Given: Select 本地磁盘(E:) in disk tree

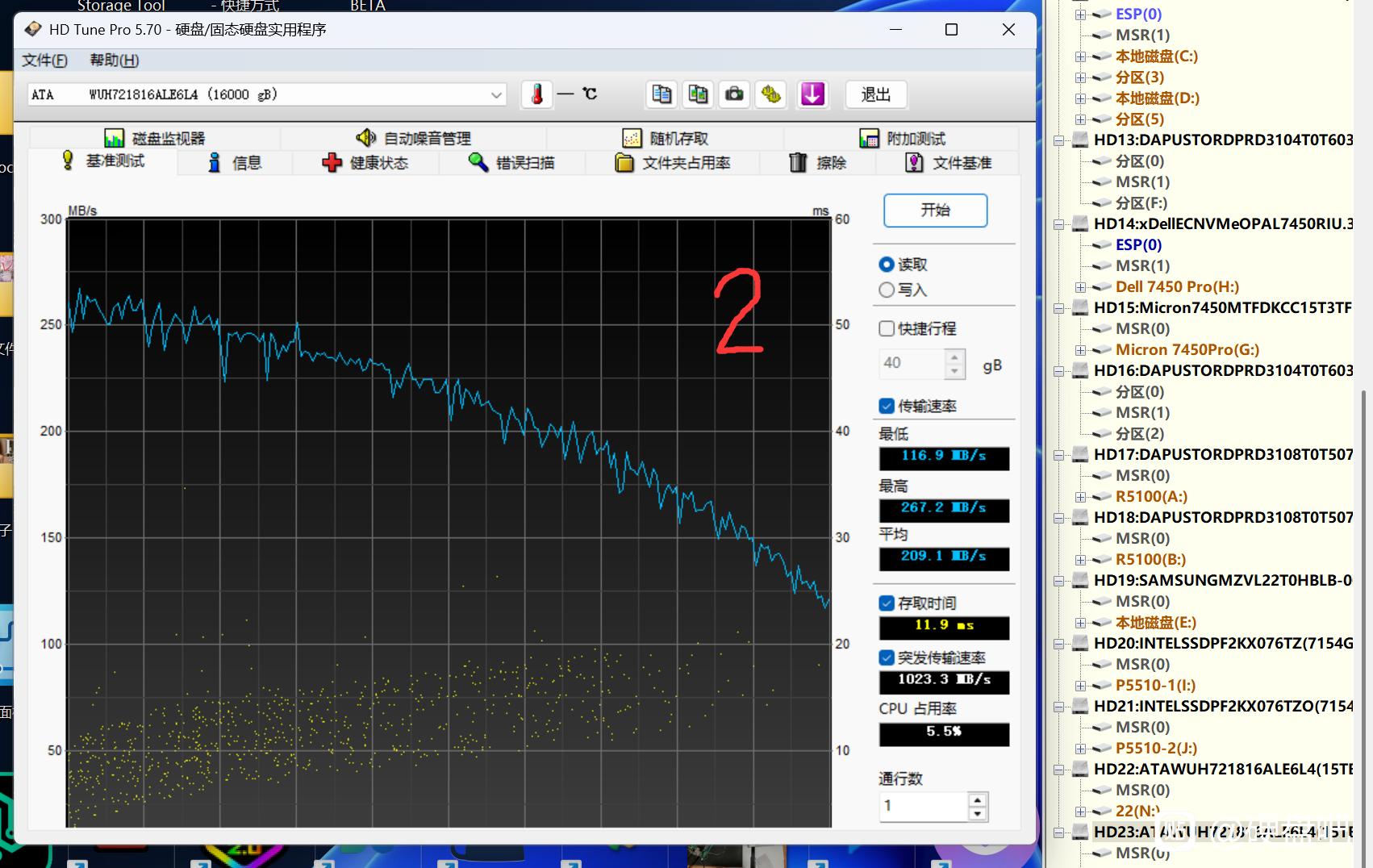Looking at the screenshot, I should pyautogui.click(x=1156, y=622).
